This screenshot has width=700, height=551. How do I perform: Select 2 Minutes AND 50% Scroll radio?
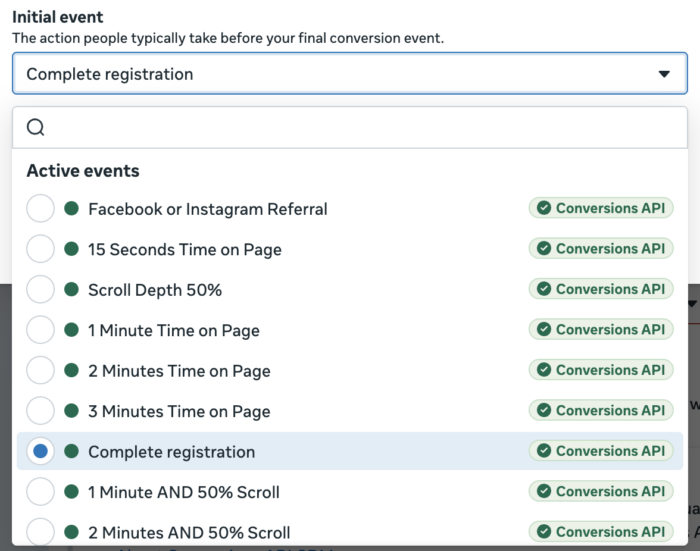pyautogui.click(x=40, y=532)
